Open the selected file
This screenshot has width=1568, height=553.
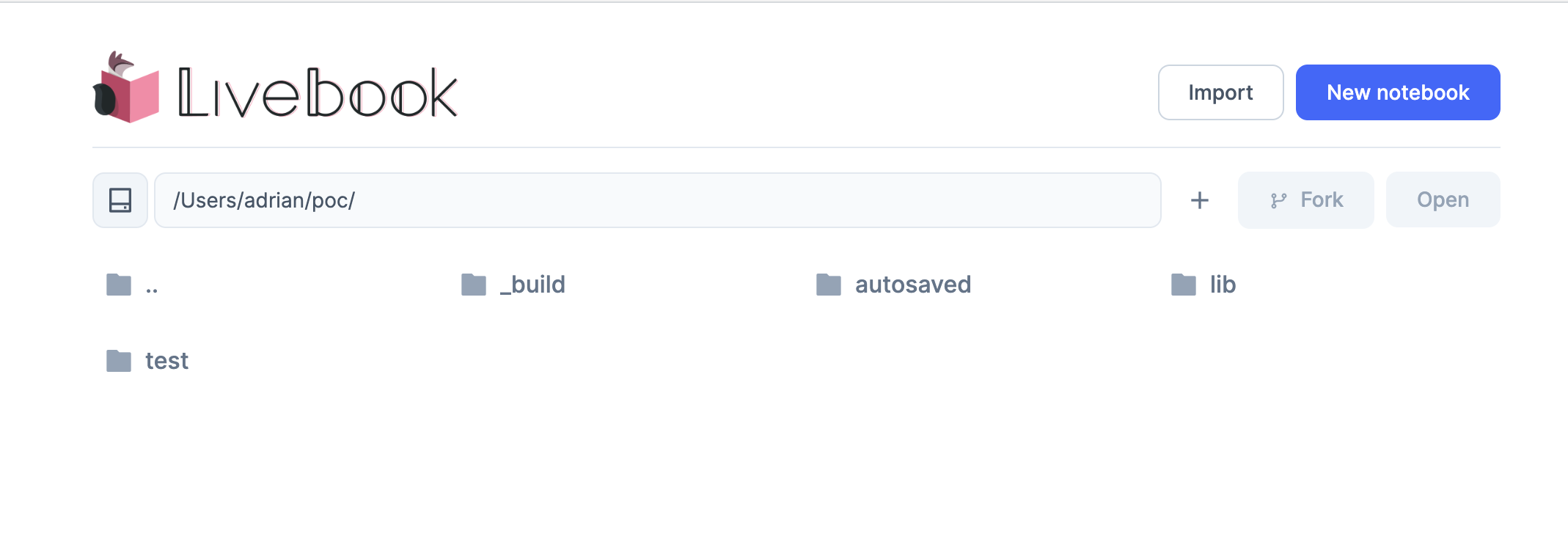pos(1443,199)
